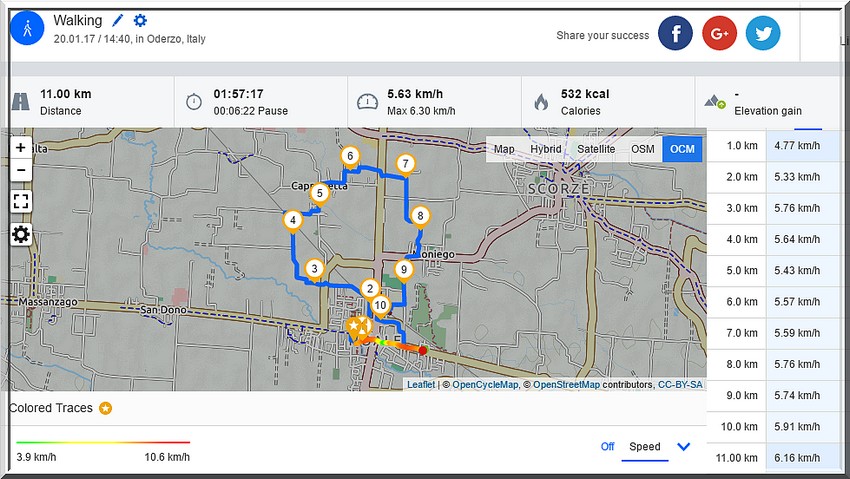
Task: Share on Facebook
Action: pyautogui.click(x=675, y=33)
